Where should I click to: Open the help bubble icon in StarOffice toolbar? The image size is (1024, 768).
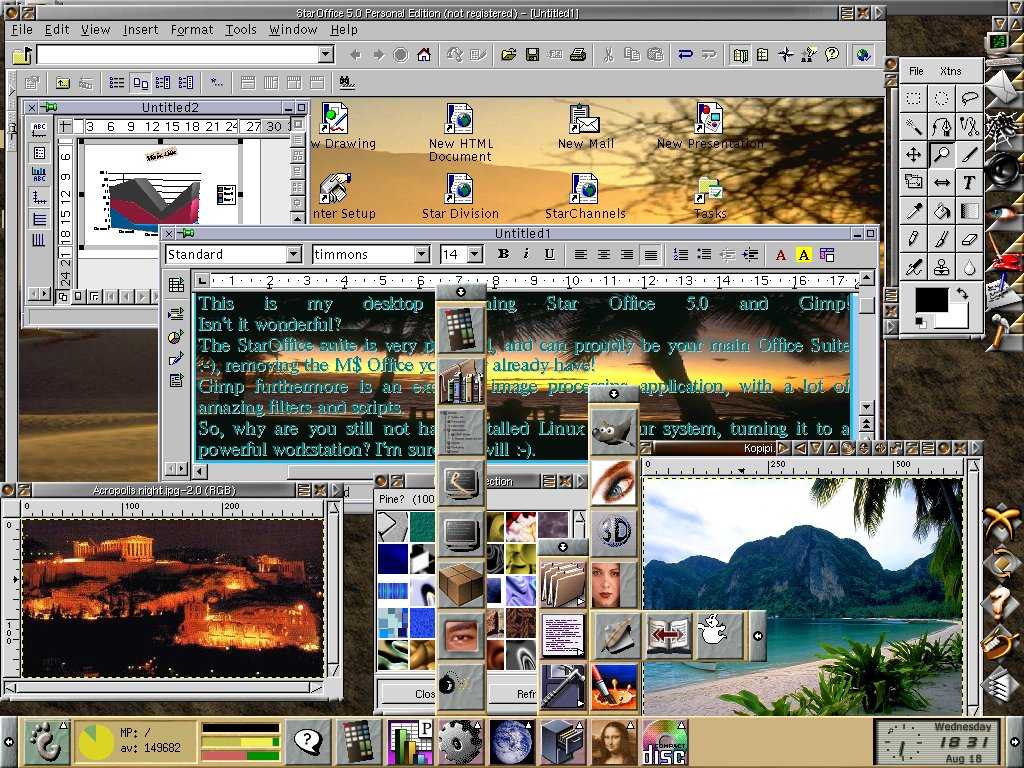(831, 55)
